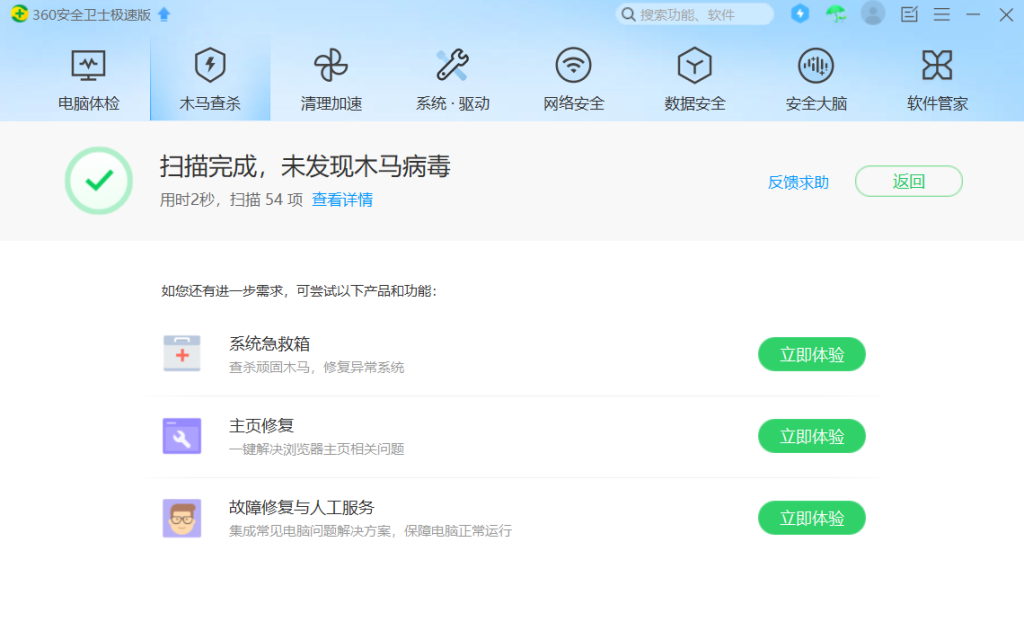Click the feedback note icon near minimize
The width and height of the screenshot is (1024, 640).
(x=909, y=14)
